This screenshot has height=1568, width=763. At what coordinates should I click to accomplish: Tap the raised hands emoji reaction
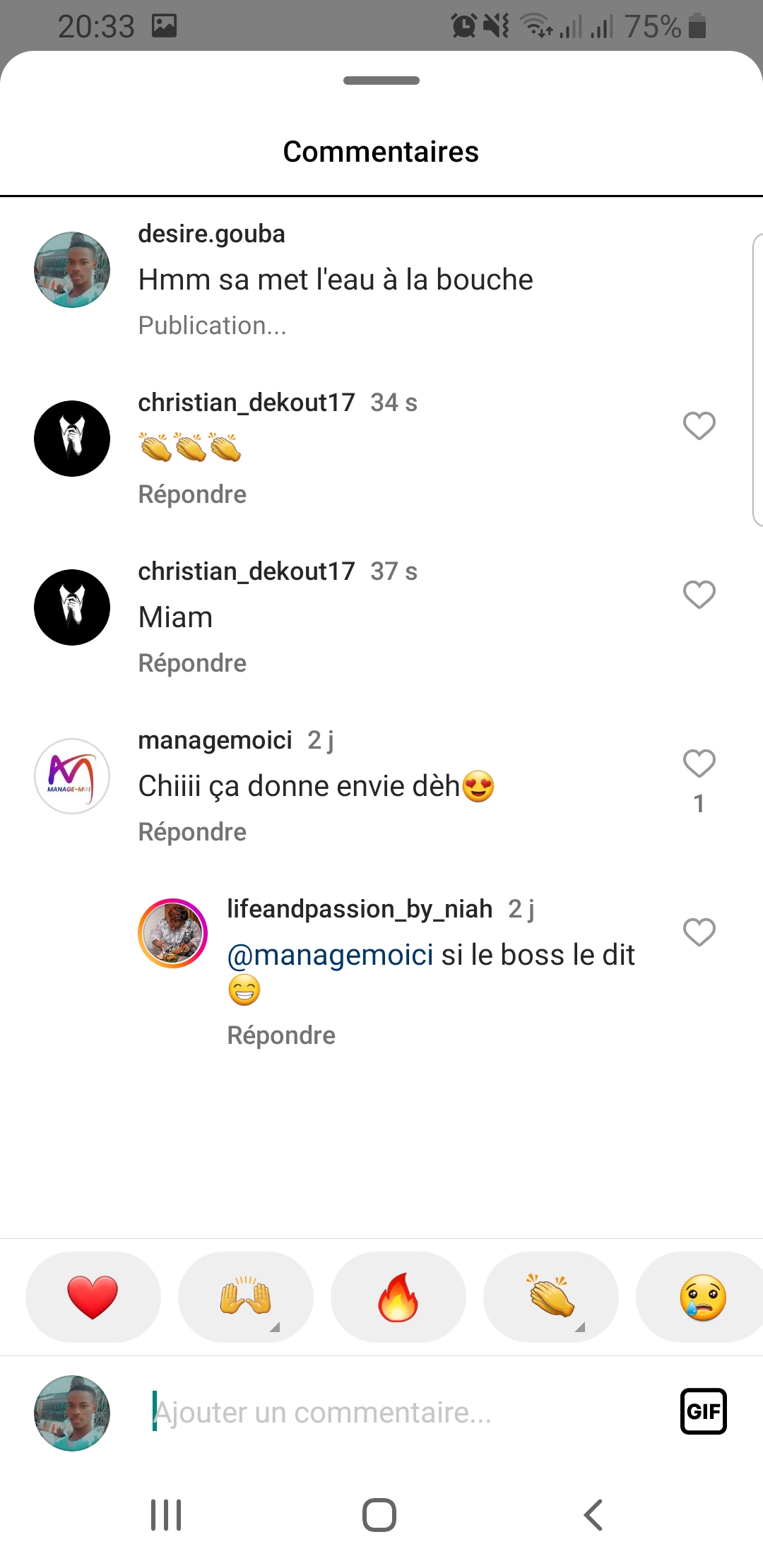coord(245,1297)
